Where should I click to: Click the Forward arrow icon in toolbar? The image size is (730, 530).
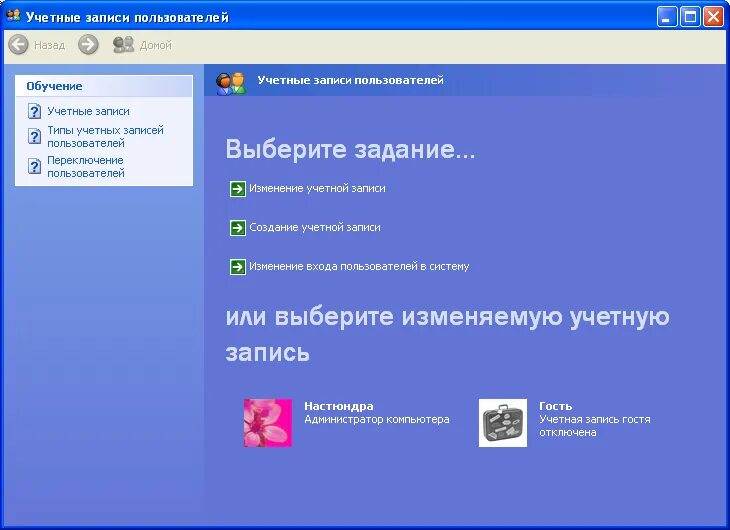[88, 45]
